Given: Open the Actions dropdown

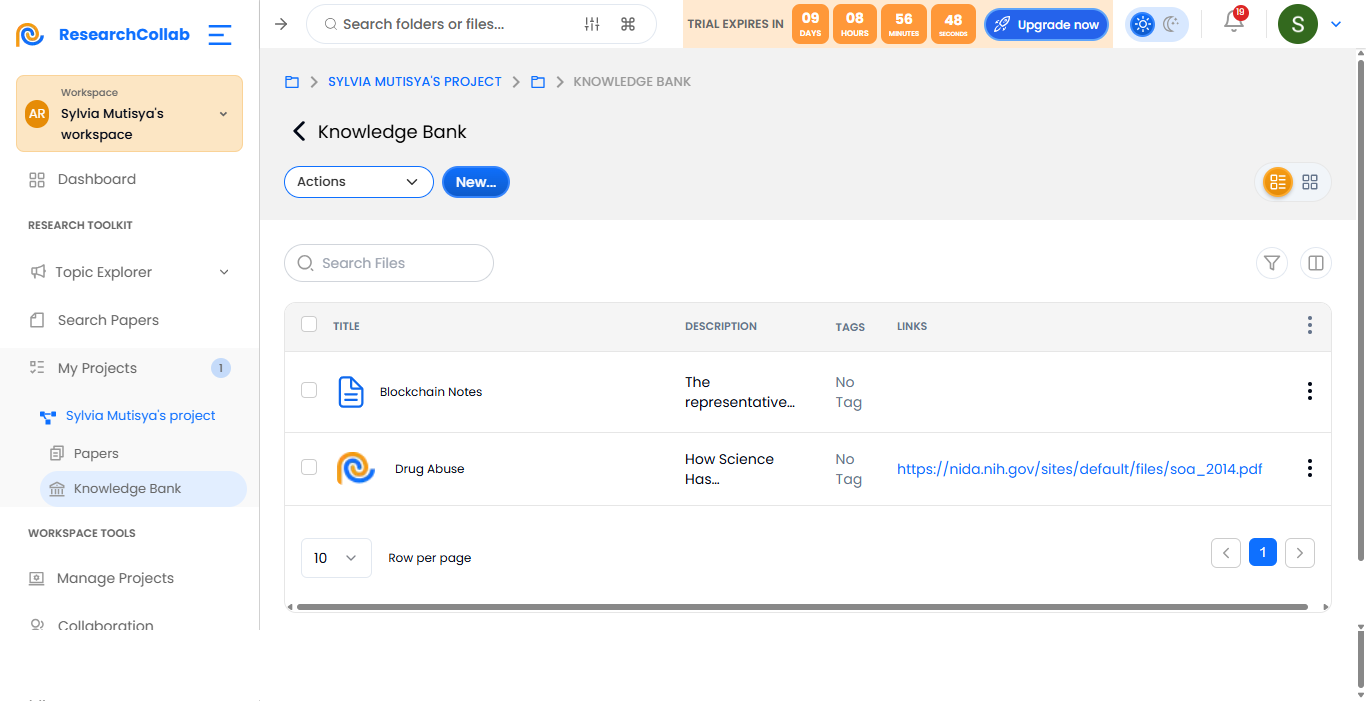Looking at the screenshot, I should [359, 182].
